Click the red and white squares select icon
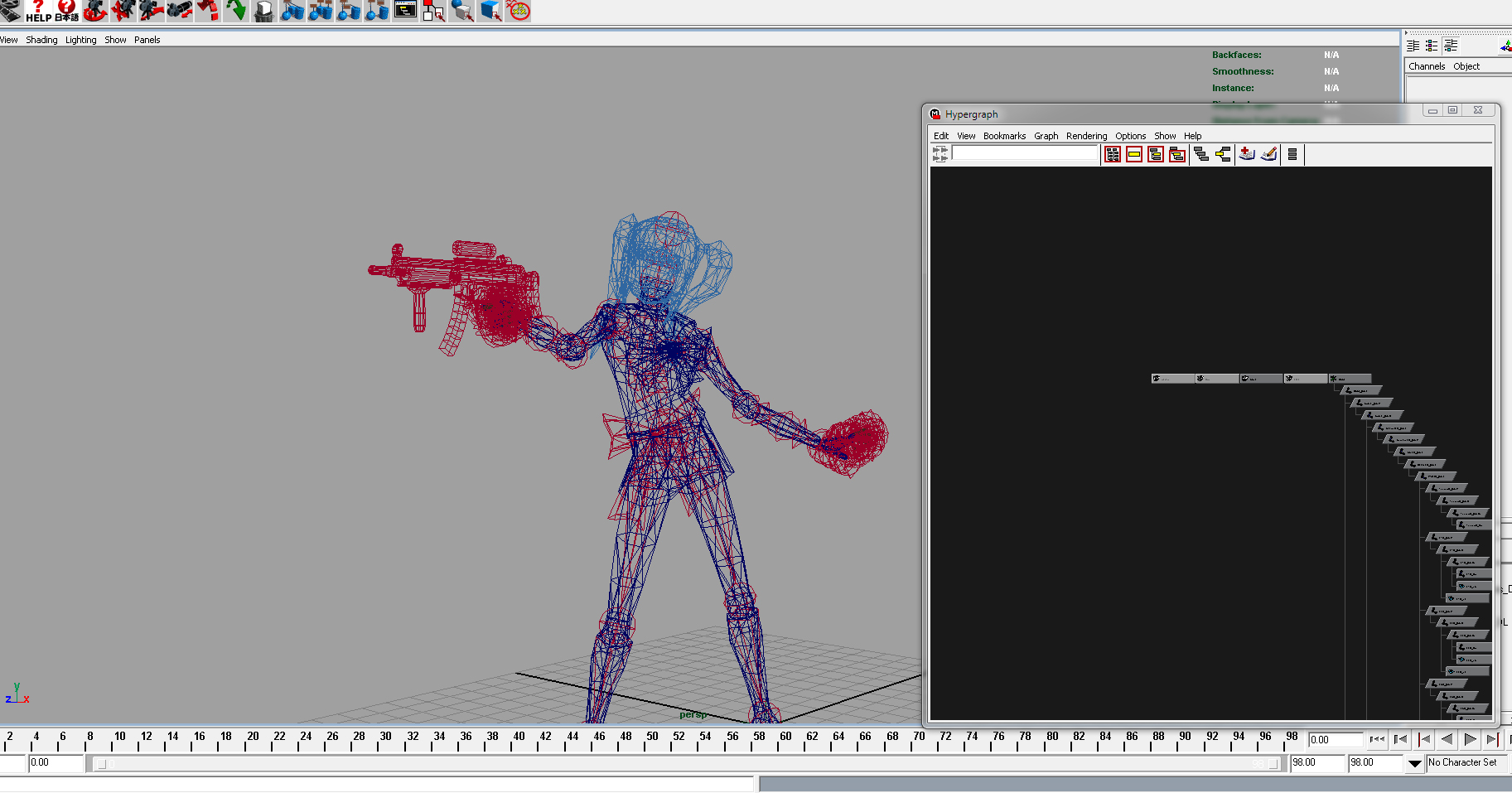 pyautogui.click(x=433, y=11)
